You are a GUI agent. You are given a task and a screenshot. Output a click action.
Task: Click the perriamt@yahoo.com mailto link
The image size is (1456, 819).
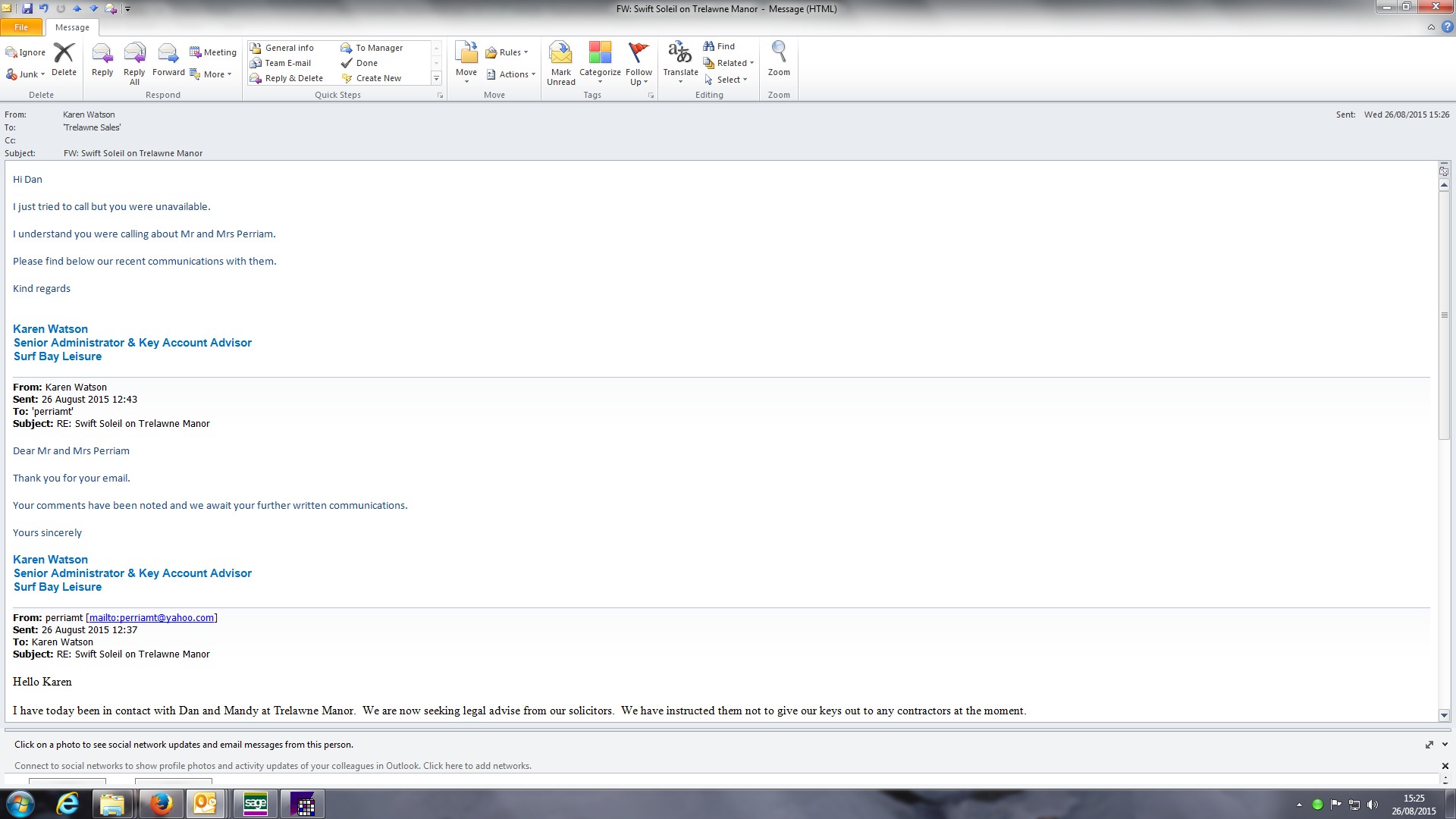[152, 618]
